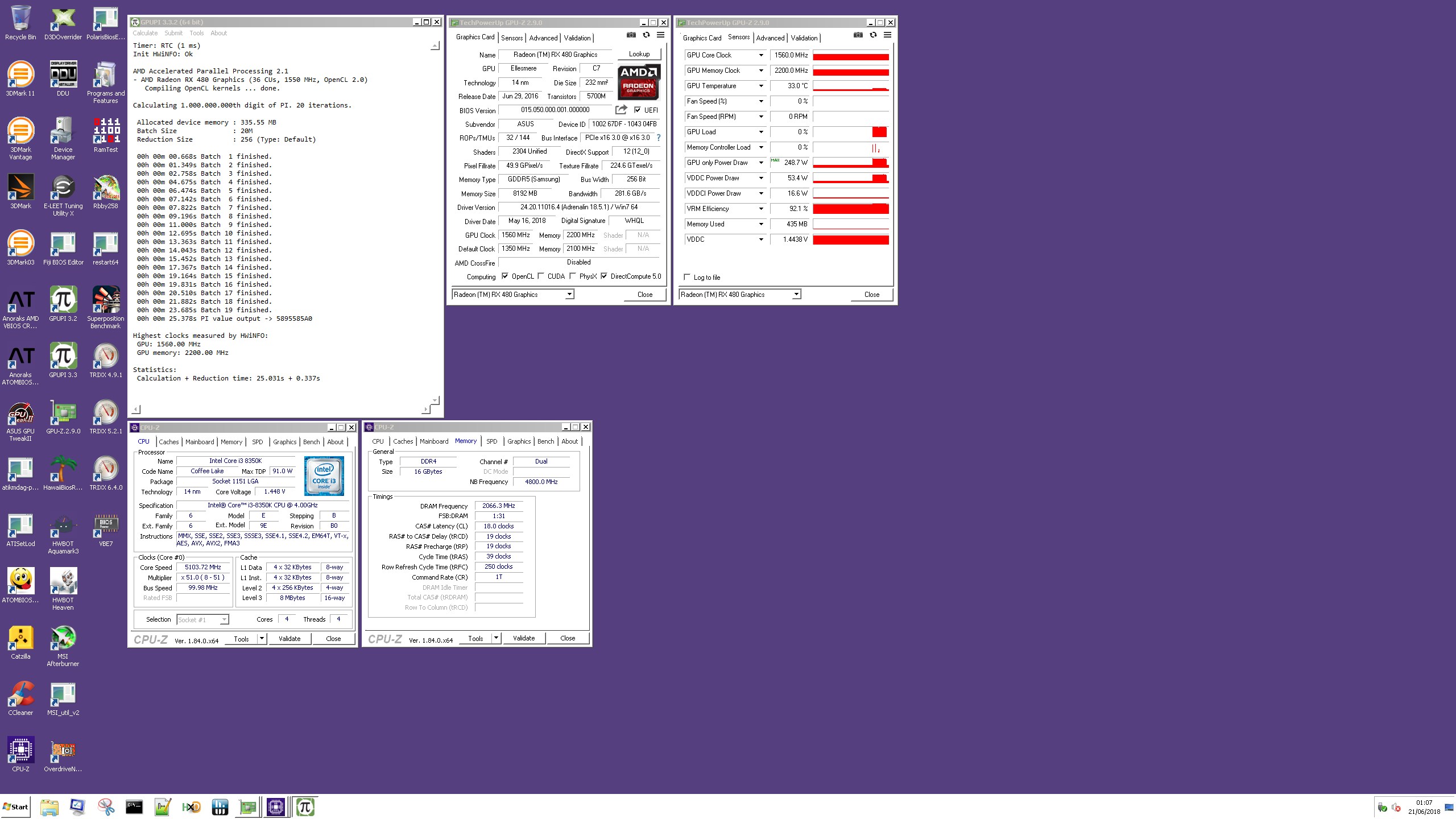
Task: Launch TRIXX 4.9.1 shortcut
Action: point(106,361)
